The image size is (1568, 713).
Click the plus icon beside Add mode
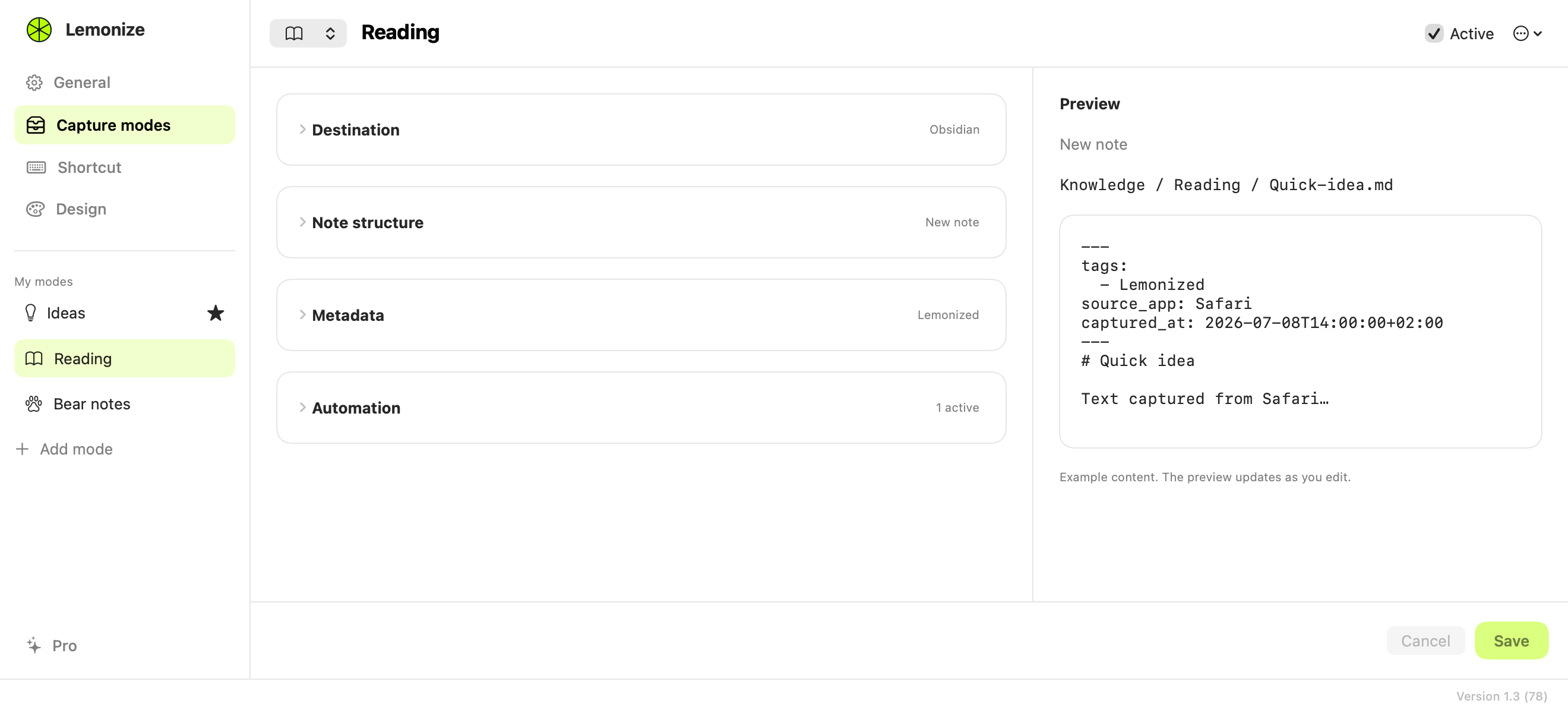(23, 449)
